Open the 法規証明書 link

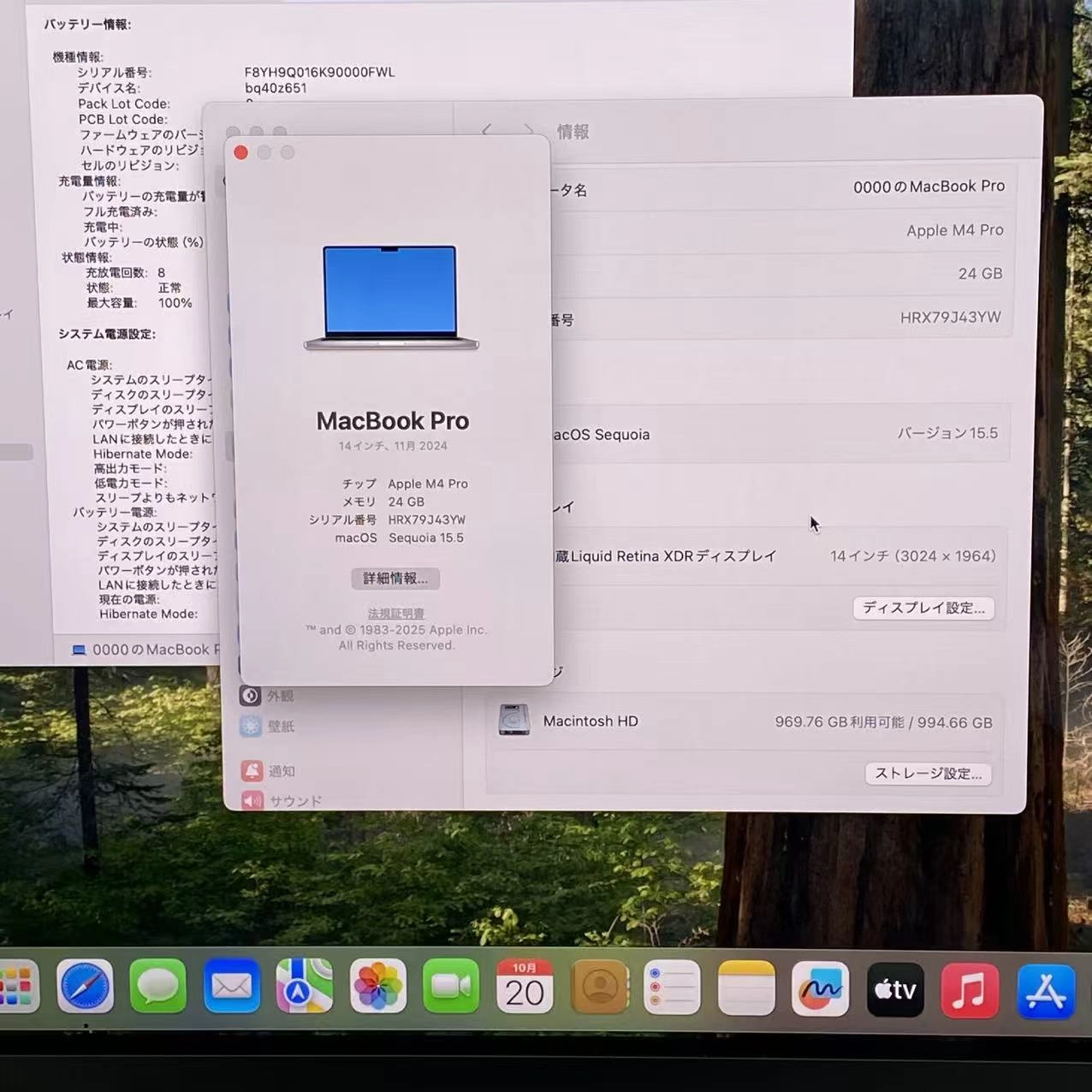[x=395, y=614]
